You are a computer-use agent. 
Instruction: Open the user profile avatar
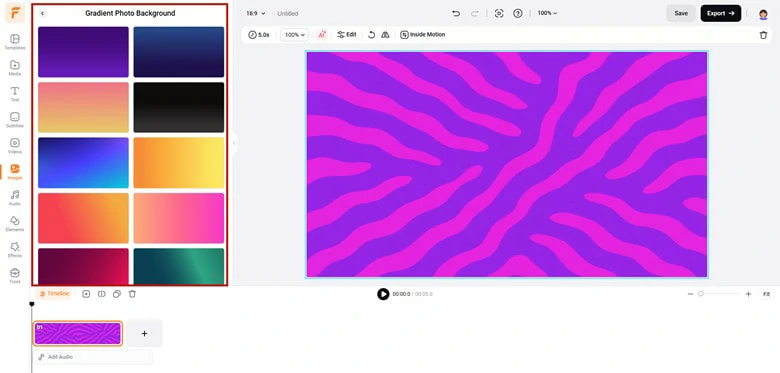pyautogui.click(x=763, y=14)
